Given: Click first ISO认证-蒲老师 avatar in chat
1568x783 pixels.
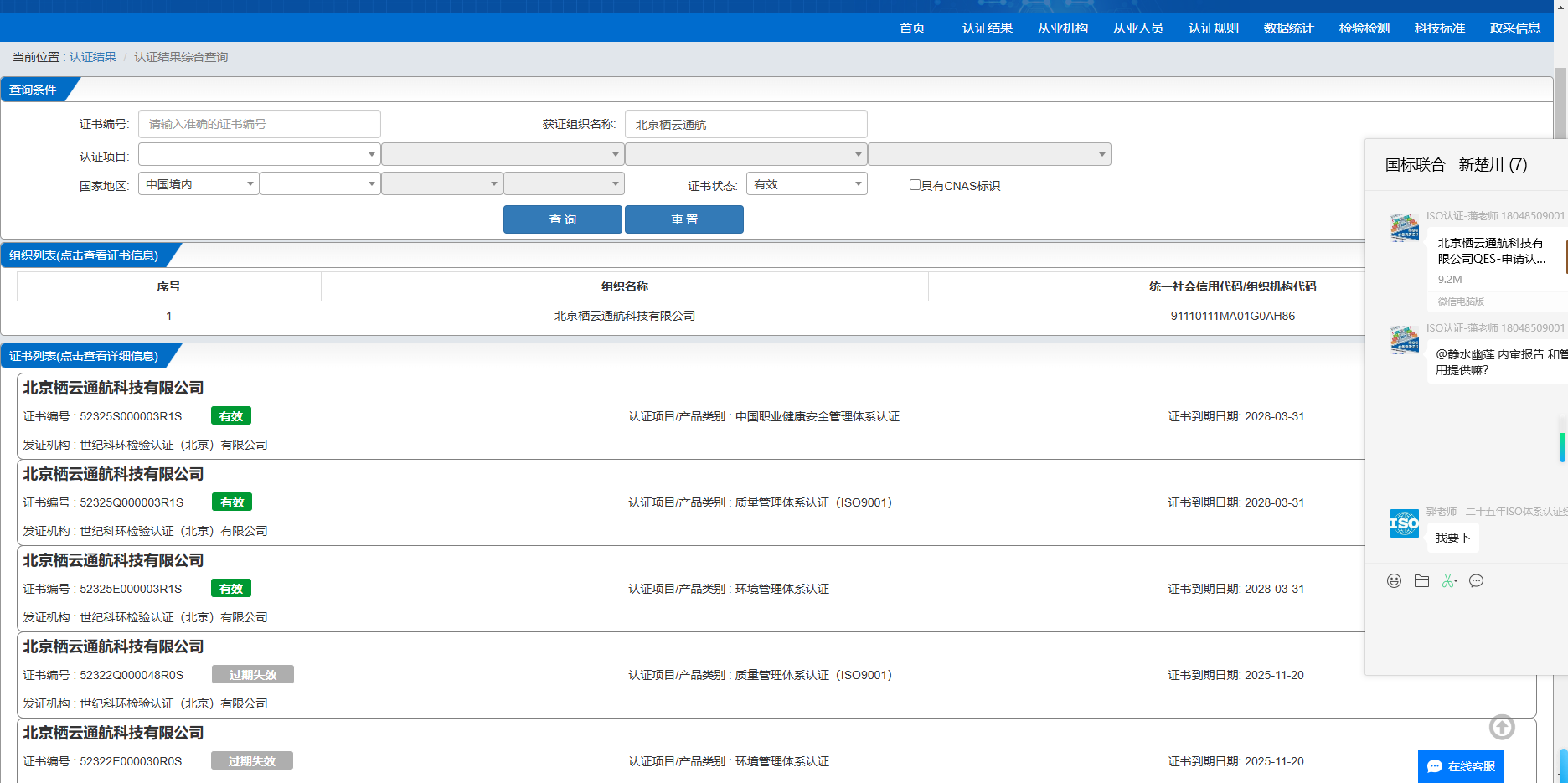Looking at the screenshot, I should coord(1404,227).
